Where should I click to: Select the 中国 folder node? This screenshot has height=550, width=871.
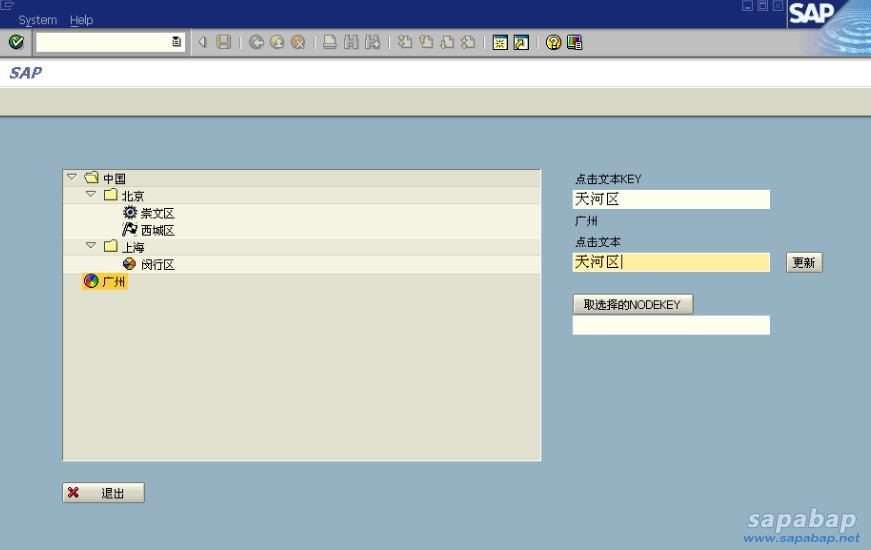(x=114, y=178)
